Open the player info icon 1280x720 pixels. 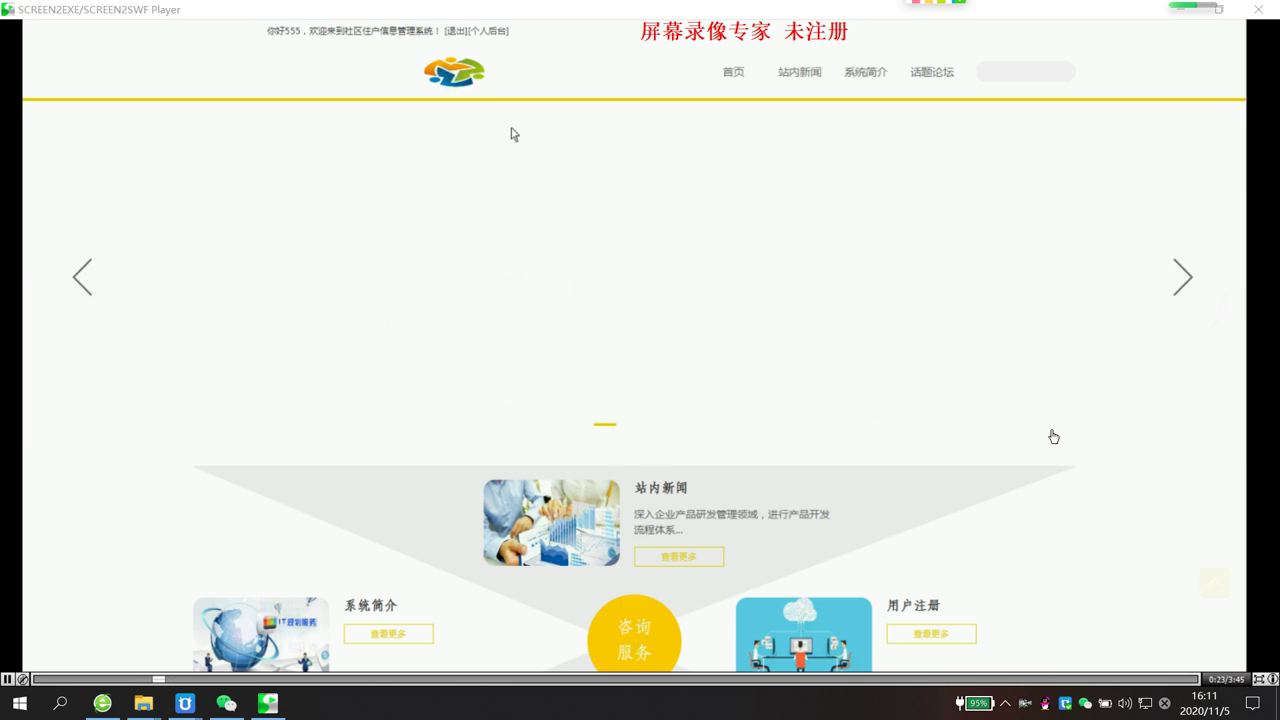coord(1273,680)
